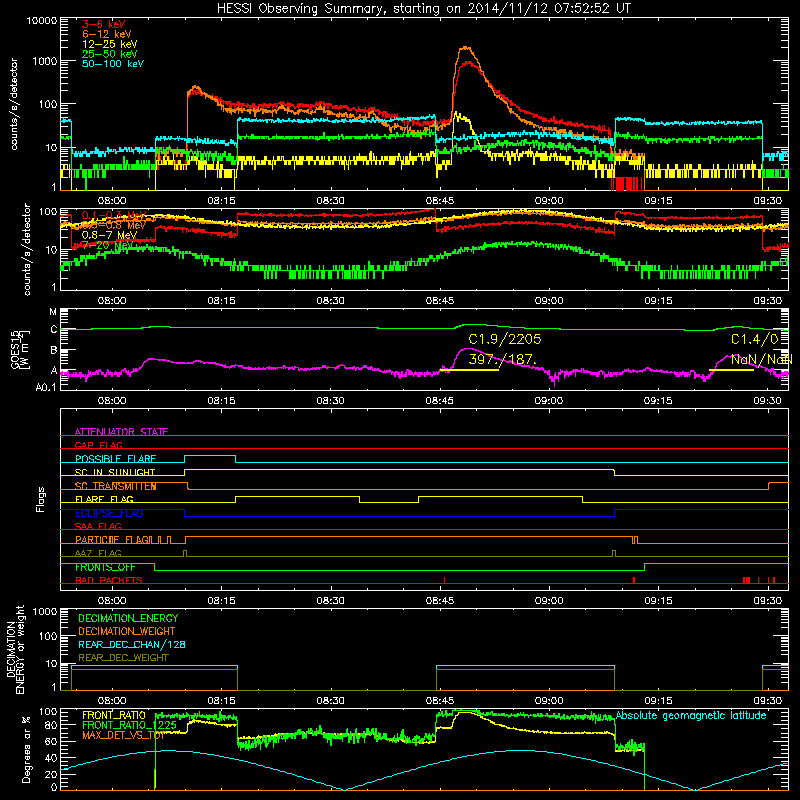Image resolution: width=800 pixels, height=800 pixels.
Task: Click the 08:45 time label below the Flags panel
Action: [x=440, y=601]
